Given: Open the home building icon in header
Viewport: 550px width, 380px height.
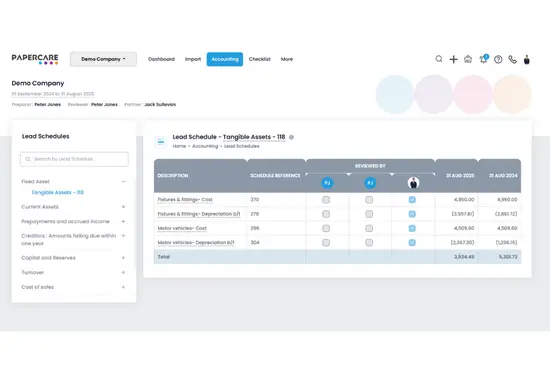Looking at the screenshot, I should click(468, 59).
